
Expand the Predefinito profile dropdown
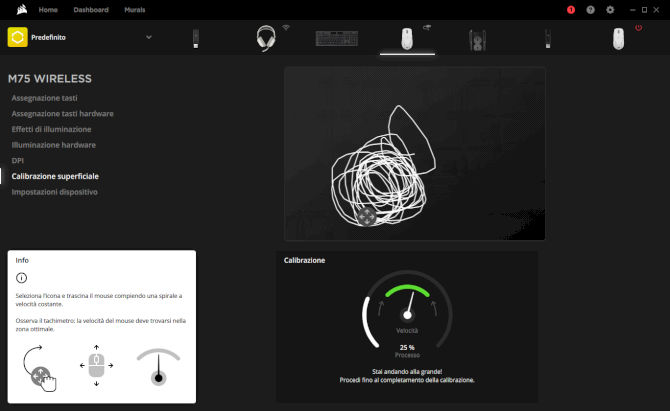[x=149, y=37]
